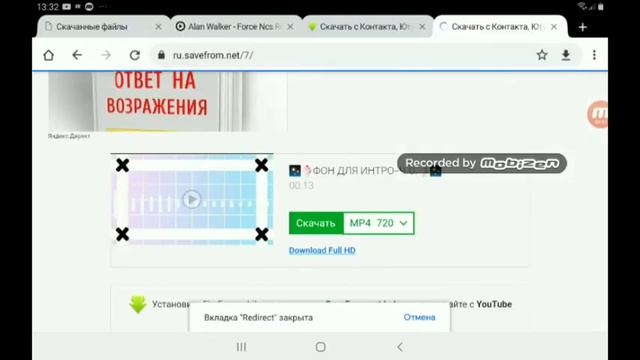This screenshot has height=360, width=640.
Task: Open the browser three-dot menu
Action: [594, 55]
